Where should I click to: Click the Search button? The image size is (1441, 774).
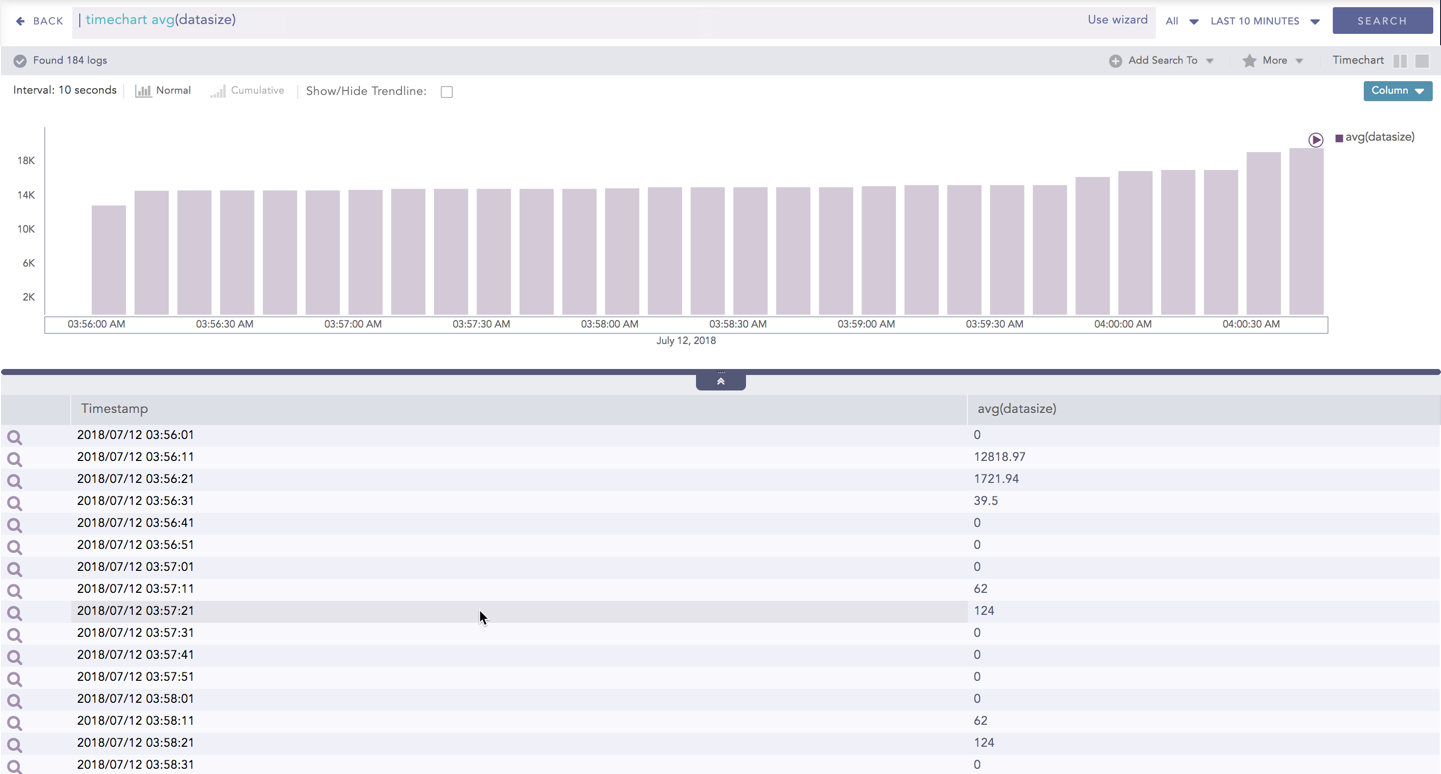coord(1382,21)
